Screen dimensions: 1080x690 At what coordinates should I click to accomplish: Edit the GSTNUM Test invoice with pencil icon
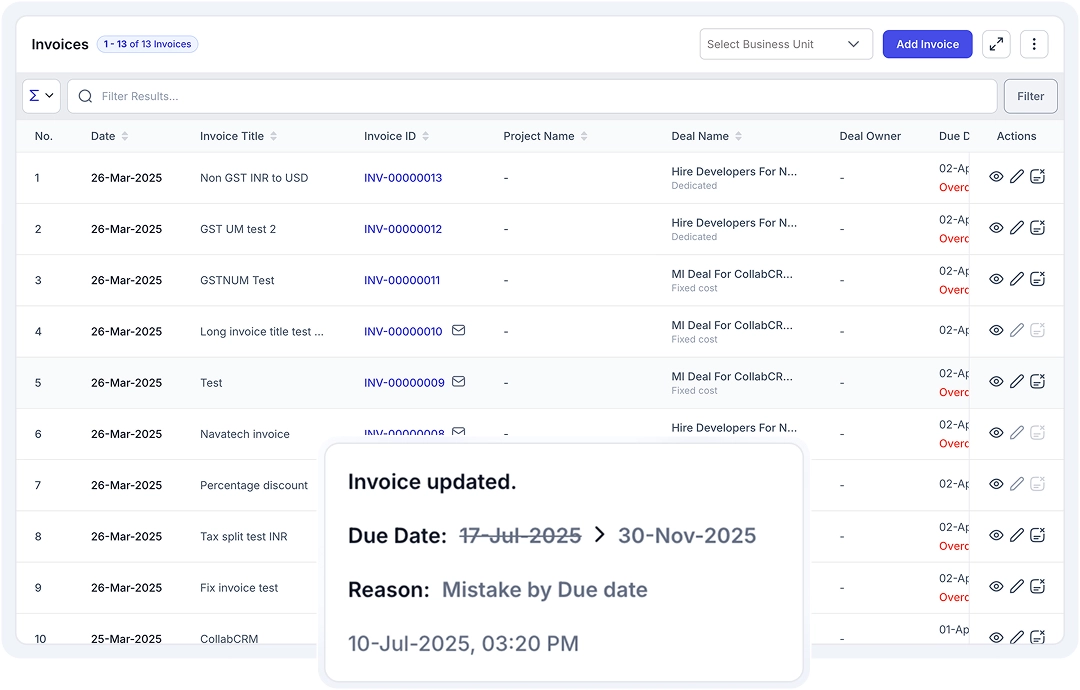pos(1017,279)
